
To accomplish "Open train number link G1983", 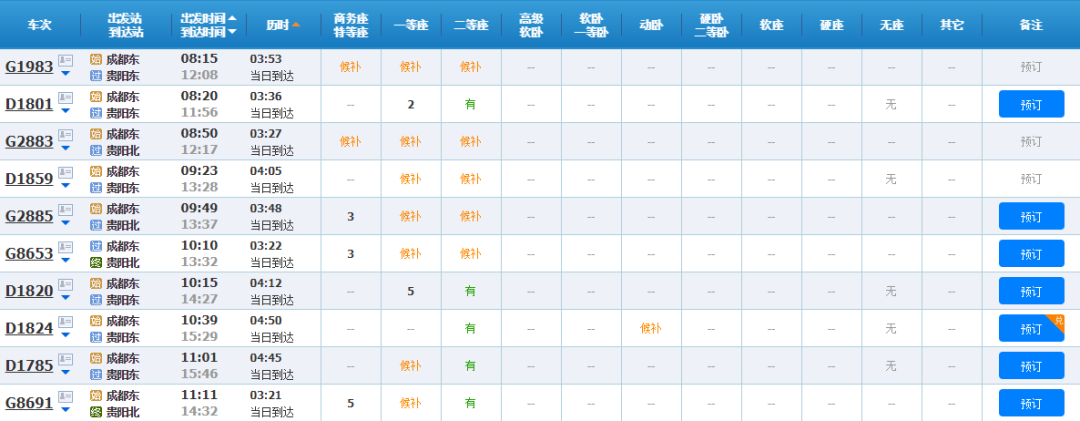I will [30, 67].
